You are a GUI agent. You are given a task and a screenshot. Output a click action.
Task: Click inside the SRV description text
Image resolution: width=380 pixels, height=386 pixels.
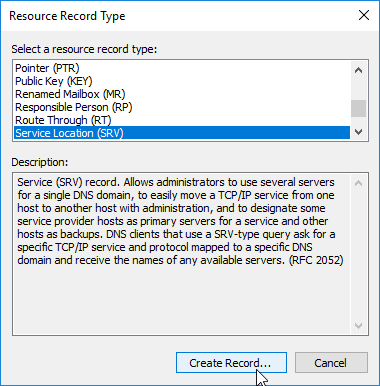pyautogui.click(x=180, y=221)
